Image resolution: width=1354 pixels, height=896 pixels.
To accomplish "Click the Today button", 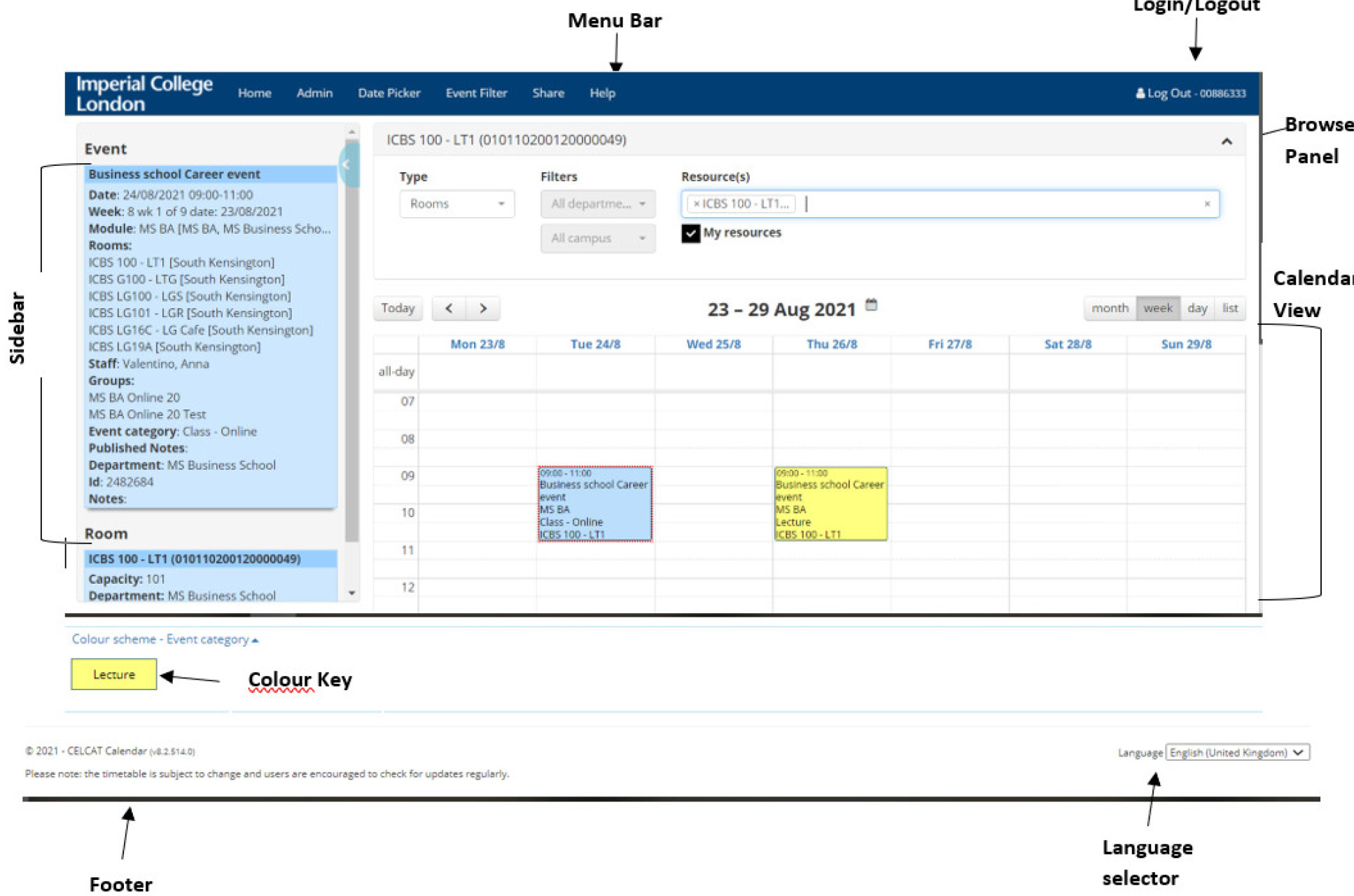I will pyautogui.click(x=398, y=309).
